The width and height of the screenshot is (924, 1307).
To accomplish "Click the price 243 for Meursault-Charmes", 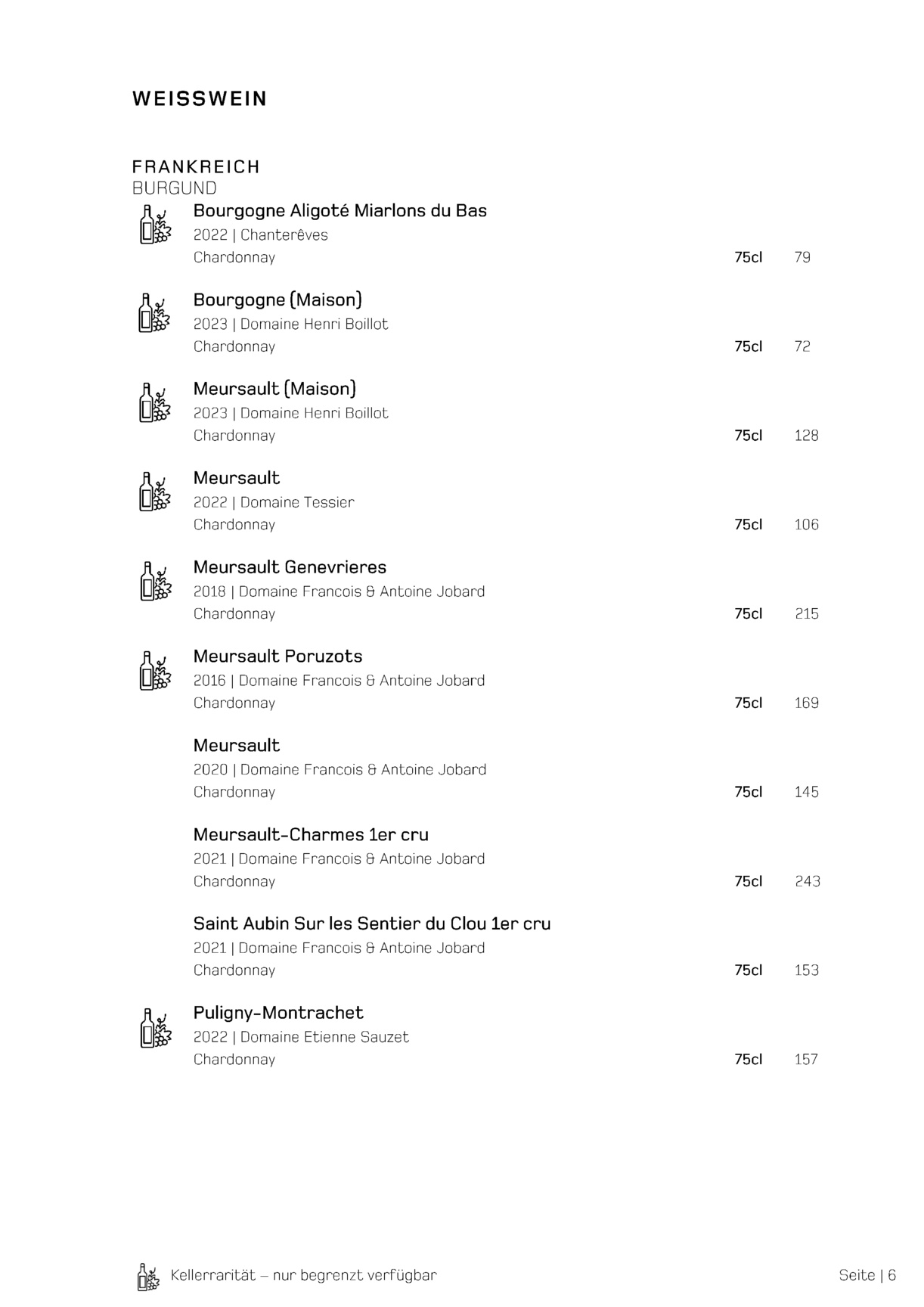I will pos(807,881).
